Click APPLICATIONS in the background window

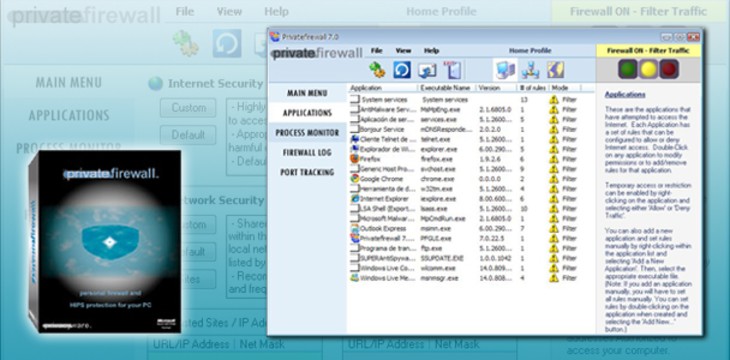point(69,115)
